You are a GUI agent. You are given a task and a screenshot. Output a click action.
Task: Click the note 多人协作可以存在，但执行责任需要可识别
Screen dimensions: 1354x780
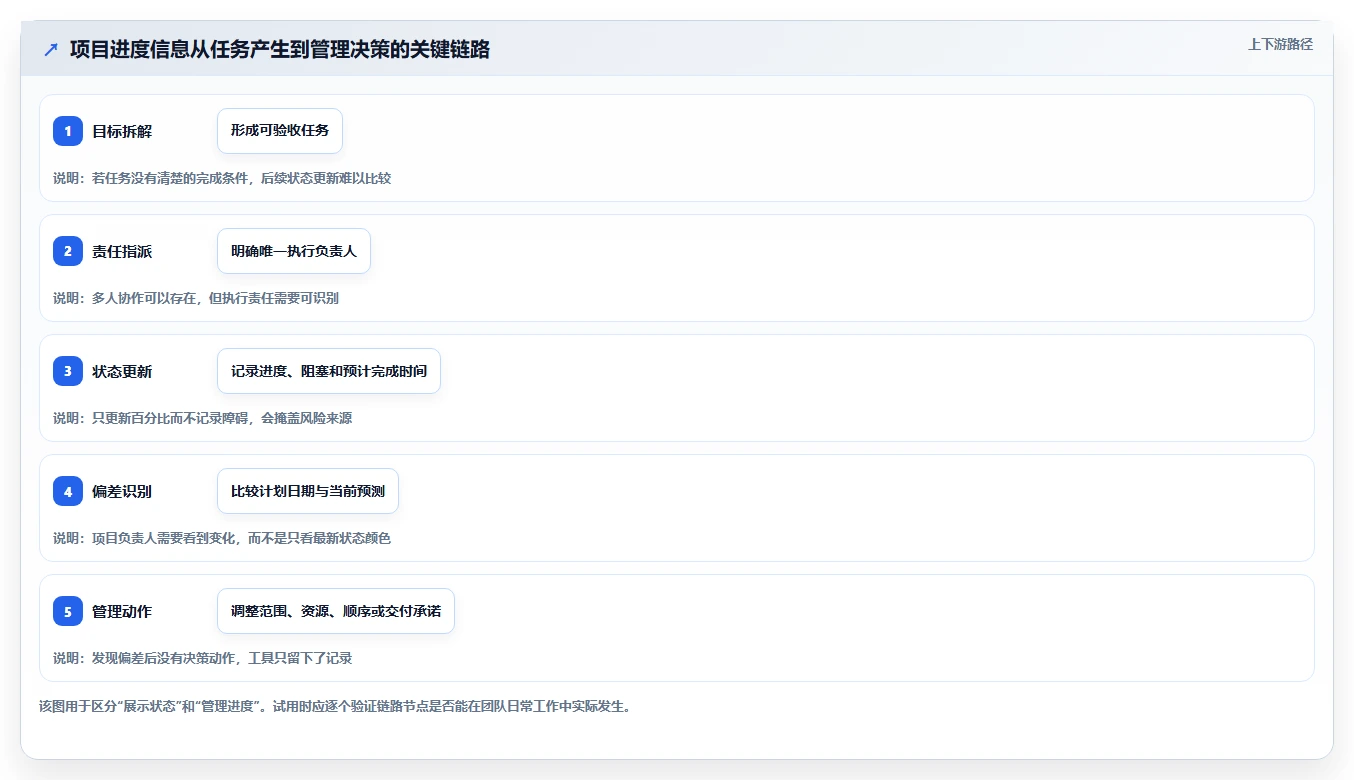196,298
